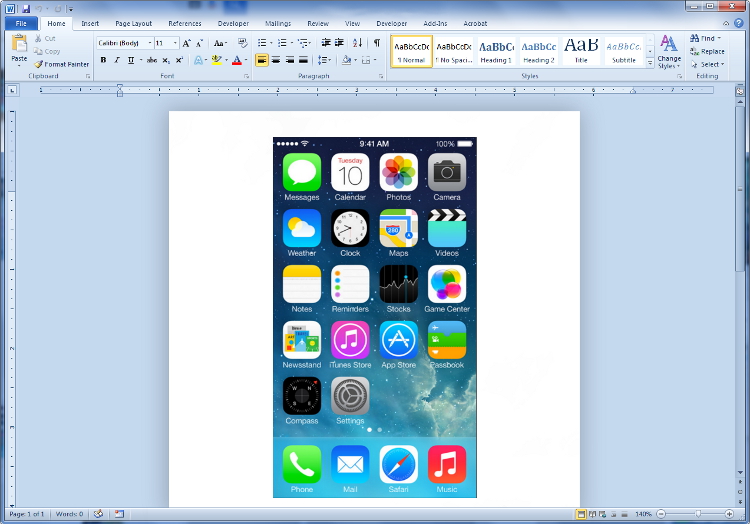Open the Select dropdown in Editing group
The width and height of the screenshot is (750, 524).
(x=707, y=64)
